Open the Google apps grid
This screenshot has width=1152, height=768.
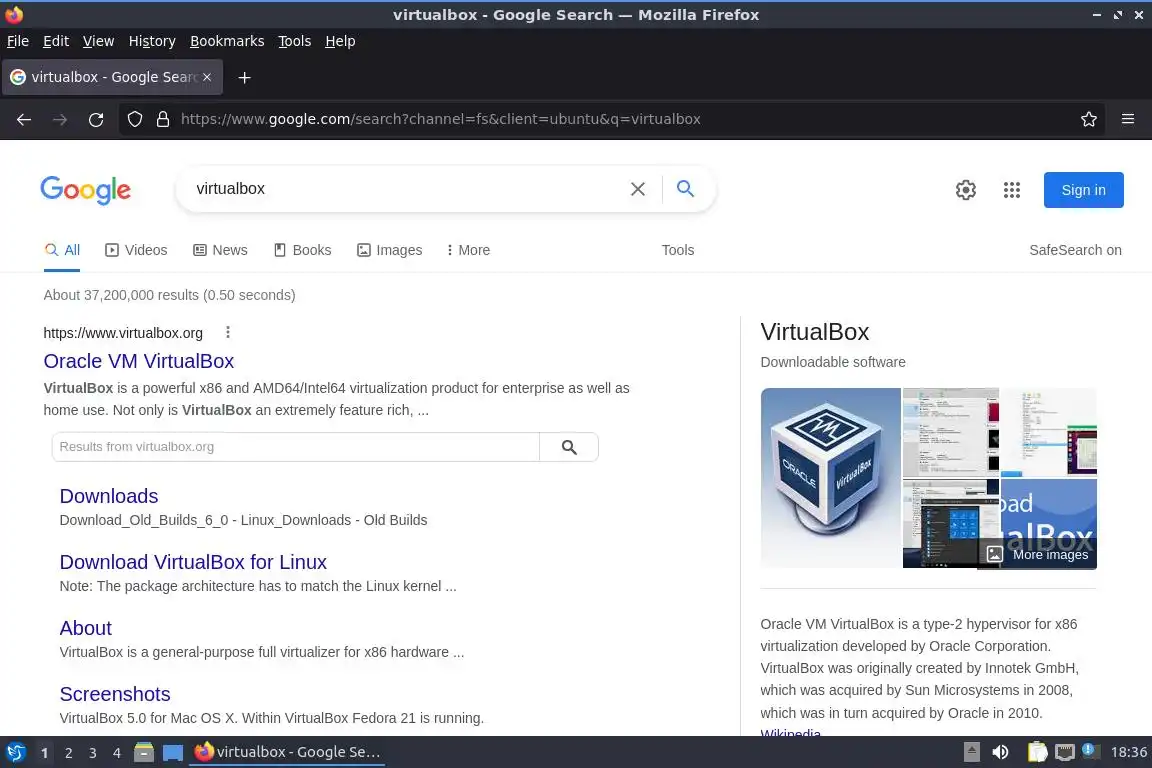pos(1012,190)
